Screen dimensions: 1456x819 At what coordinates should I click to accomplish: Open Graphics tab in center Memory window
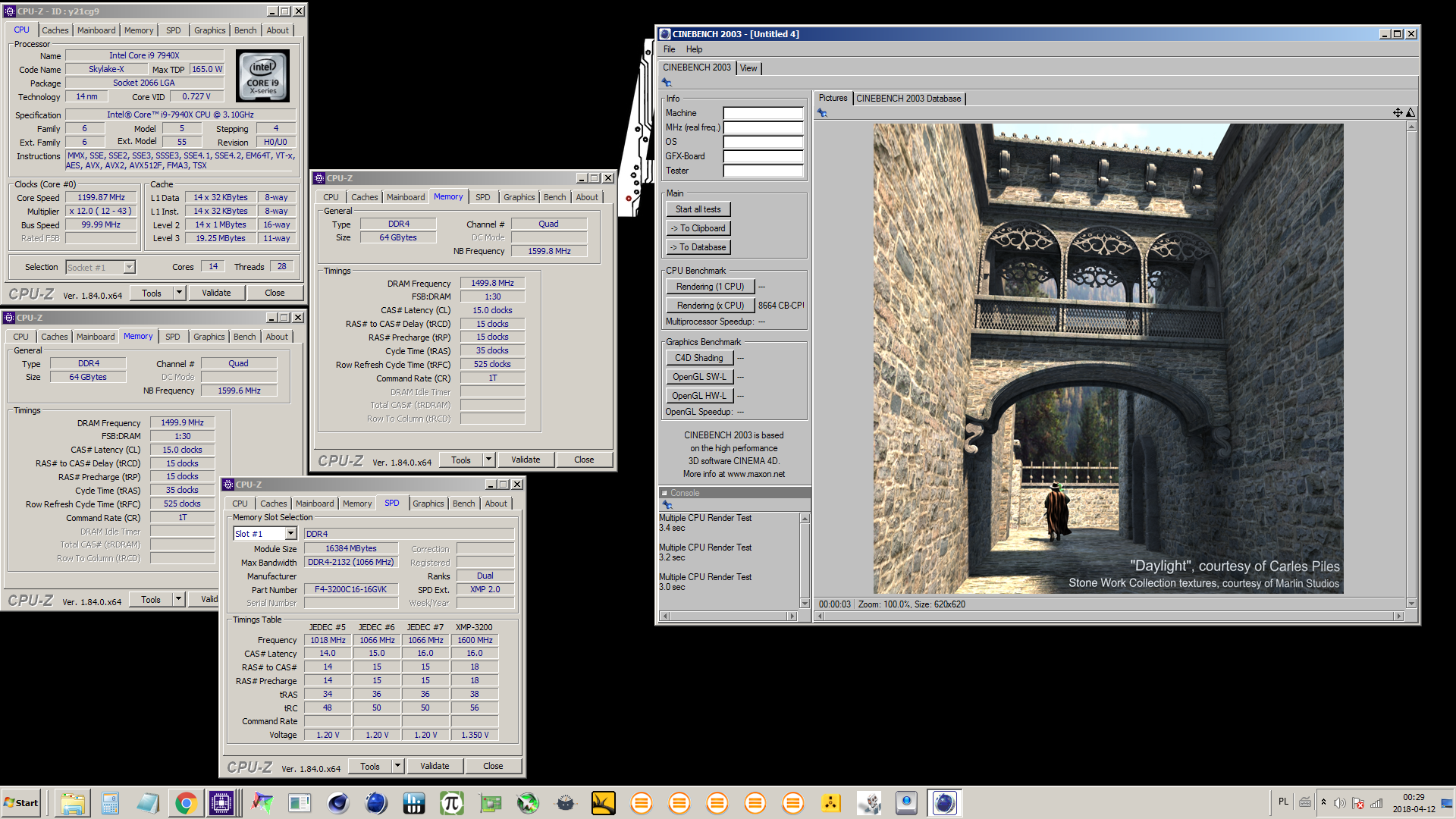click(x=519, y=197)
